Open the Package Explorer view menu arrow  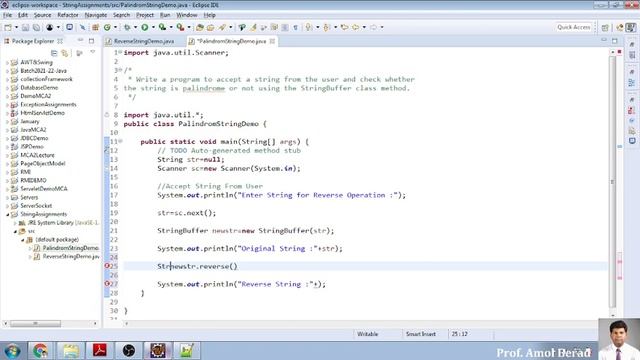pos(93,53)
